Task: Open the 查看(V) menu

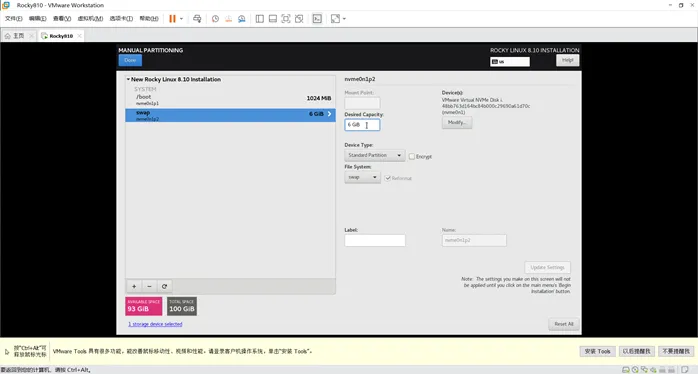Action: (62, 19)
